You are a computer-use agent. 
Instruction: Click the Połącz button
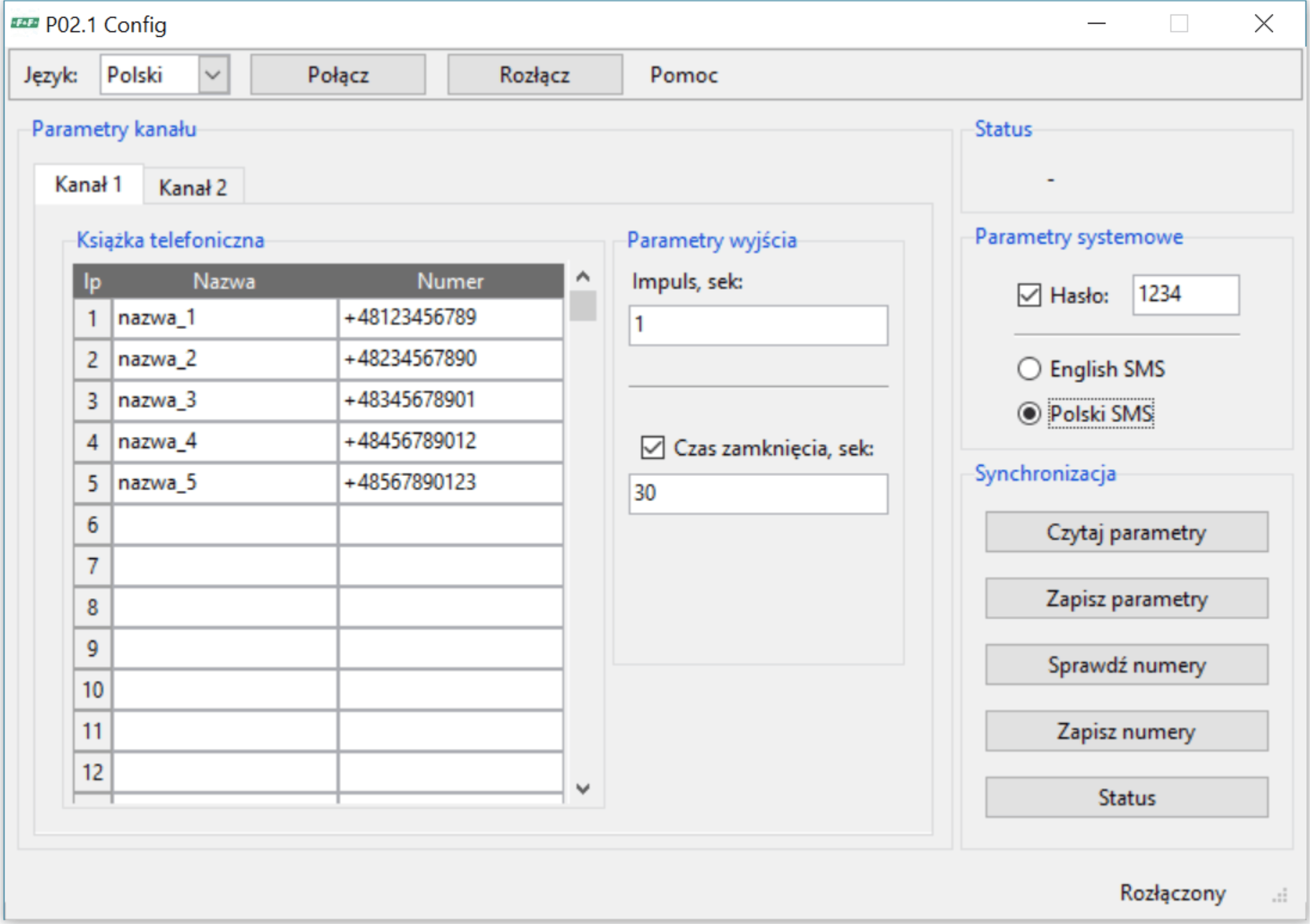(338, 74)
